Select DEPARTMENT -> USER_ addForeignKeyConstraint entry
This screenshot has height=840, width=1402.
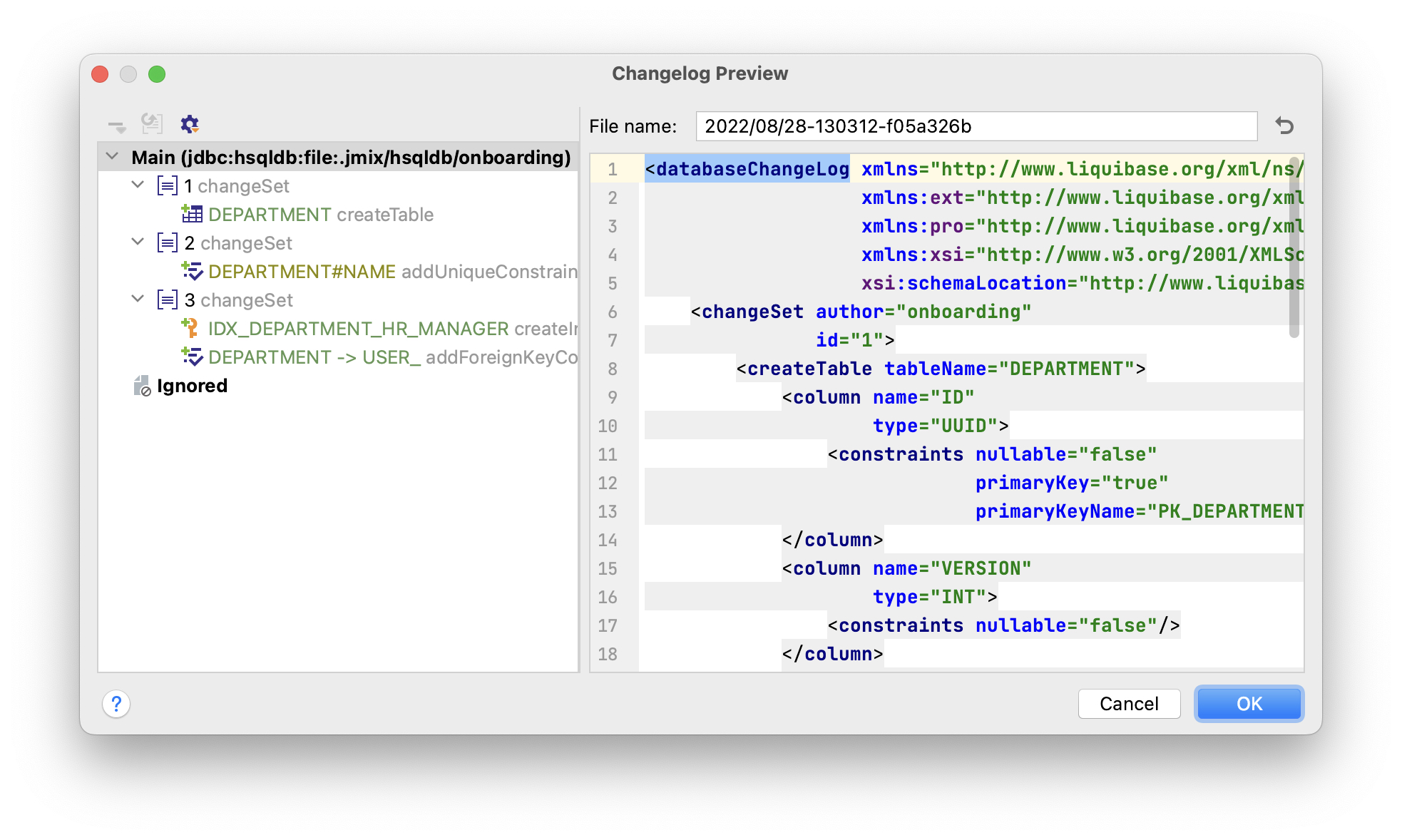point(338,357)
